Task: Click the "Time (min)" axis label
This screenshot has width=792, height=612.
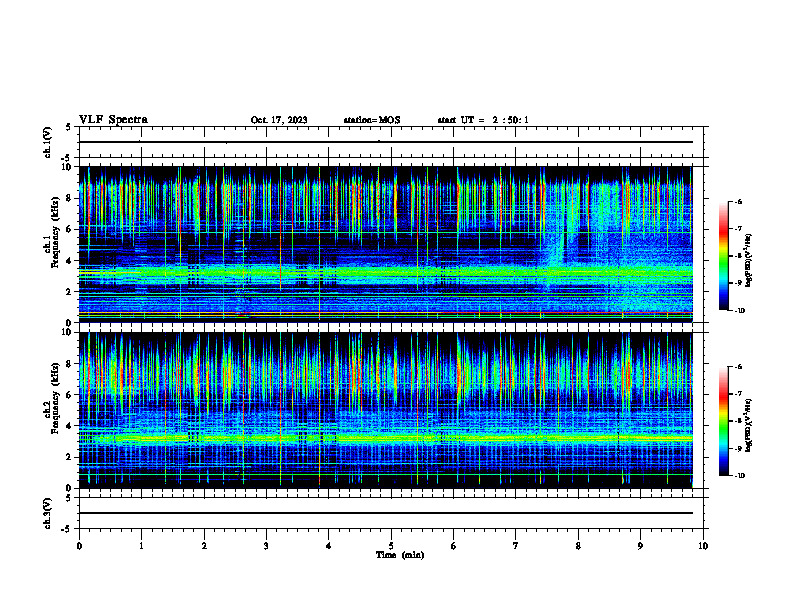Action: 400,555
